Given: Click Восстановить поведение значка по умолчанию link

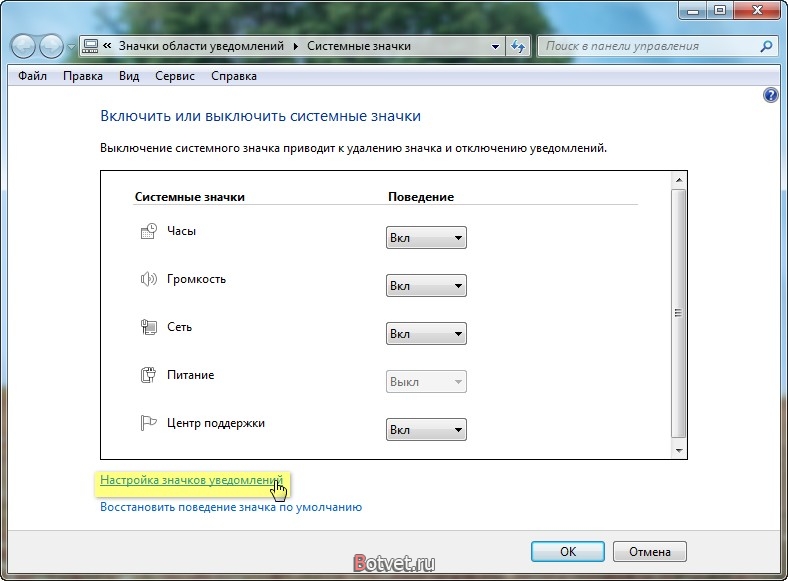Looking at the screenshot, I should tap(230, 507).
